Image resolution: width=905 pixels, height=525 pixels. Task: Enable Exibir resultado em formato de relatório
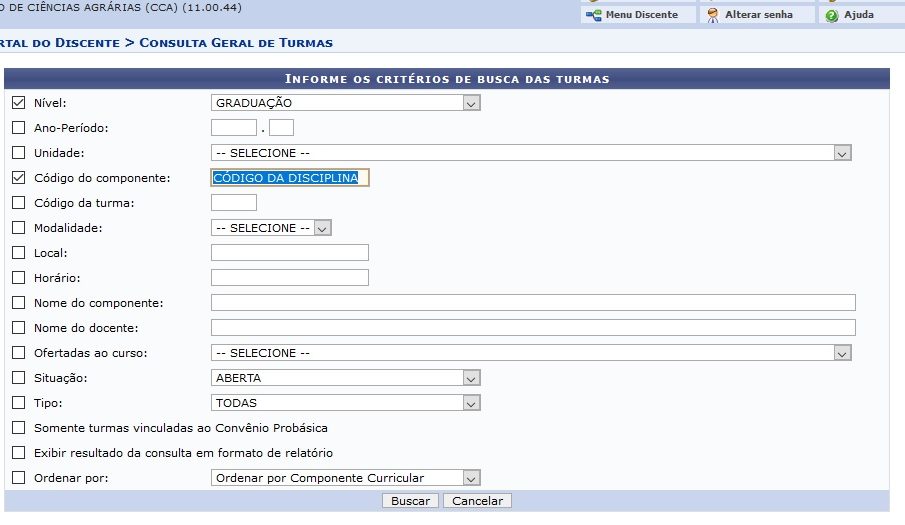(x=18, y=453)
